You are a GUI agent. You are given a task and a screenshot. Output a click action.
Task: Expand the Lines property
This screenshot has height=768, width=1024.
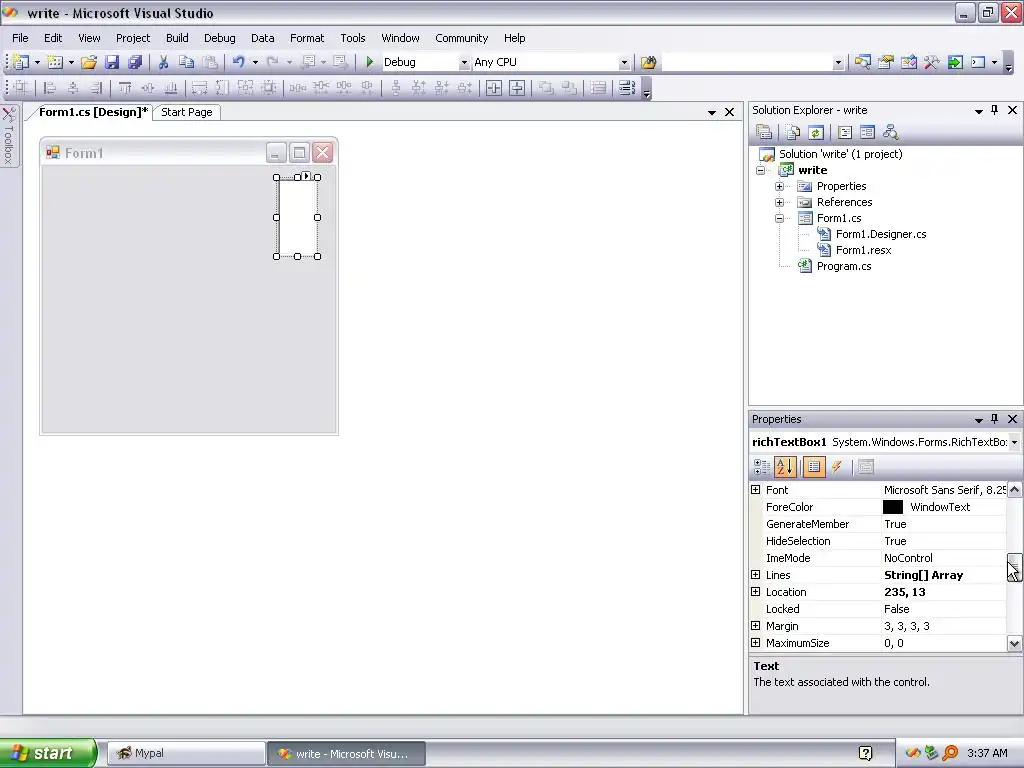click(x=756, y=575)
